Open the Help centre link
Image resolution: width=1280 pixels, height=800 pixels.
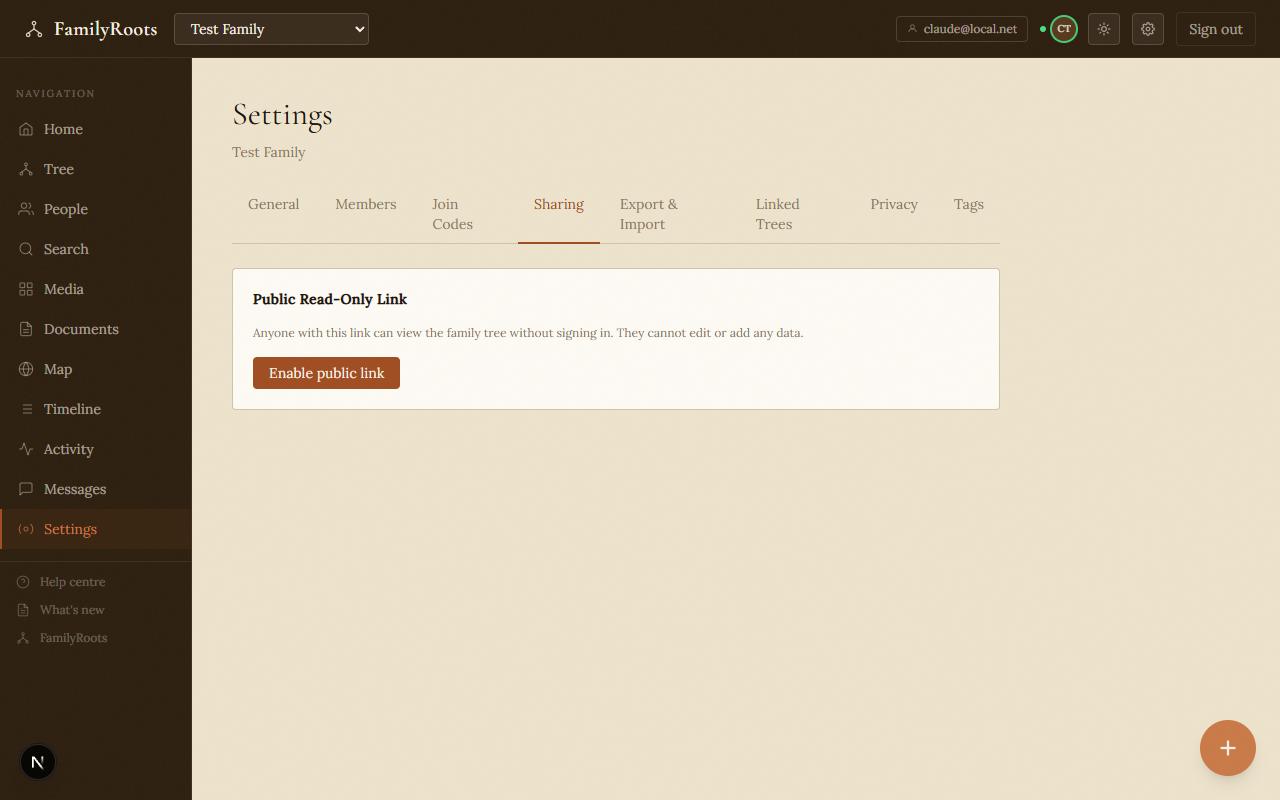pyautogui.click(x=72, y=582)
